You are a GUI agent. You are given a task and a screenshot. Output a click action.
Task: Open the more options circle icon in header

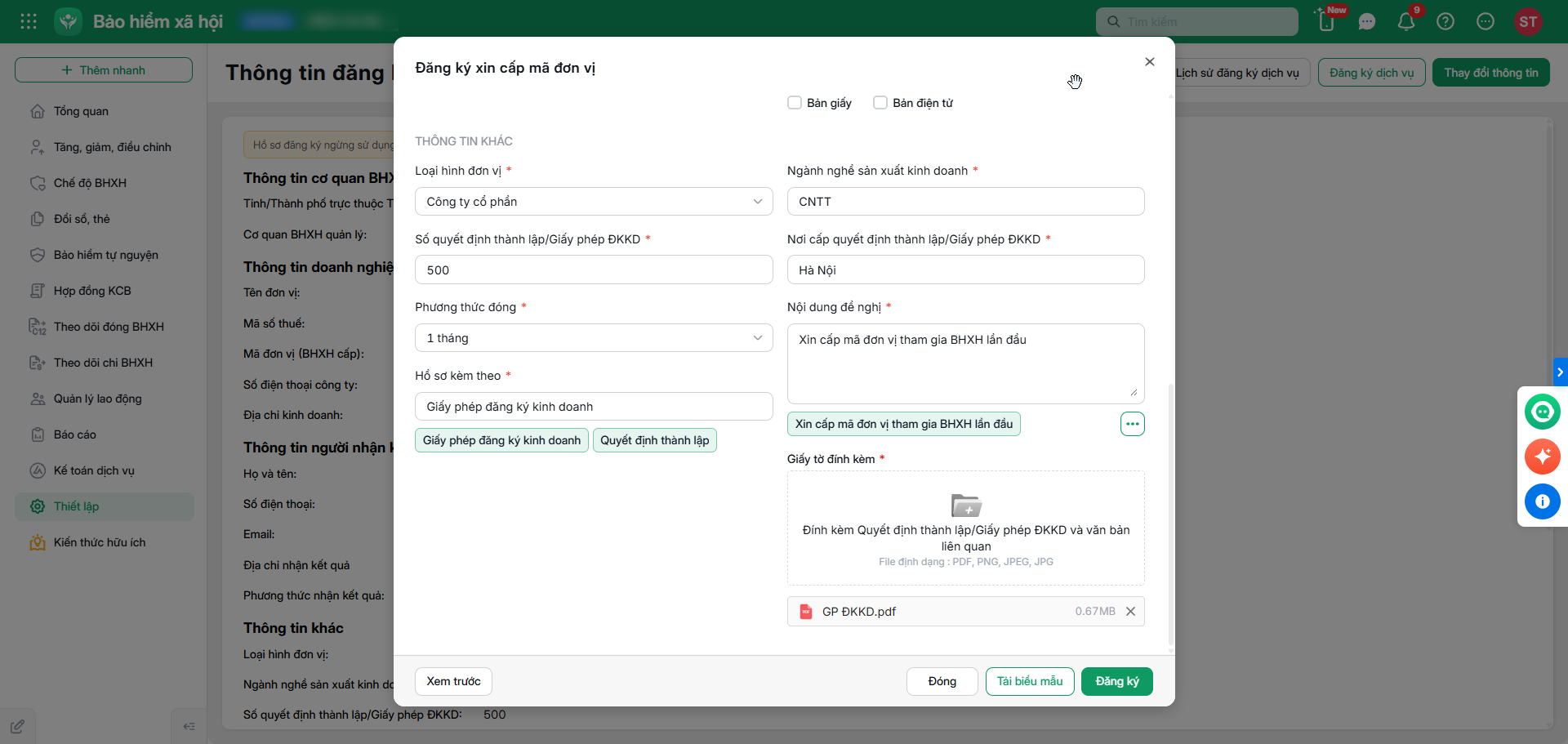pyautogui.click(x=1486, y=22)
